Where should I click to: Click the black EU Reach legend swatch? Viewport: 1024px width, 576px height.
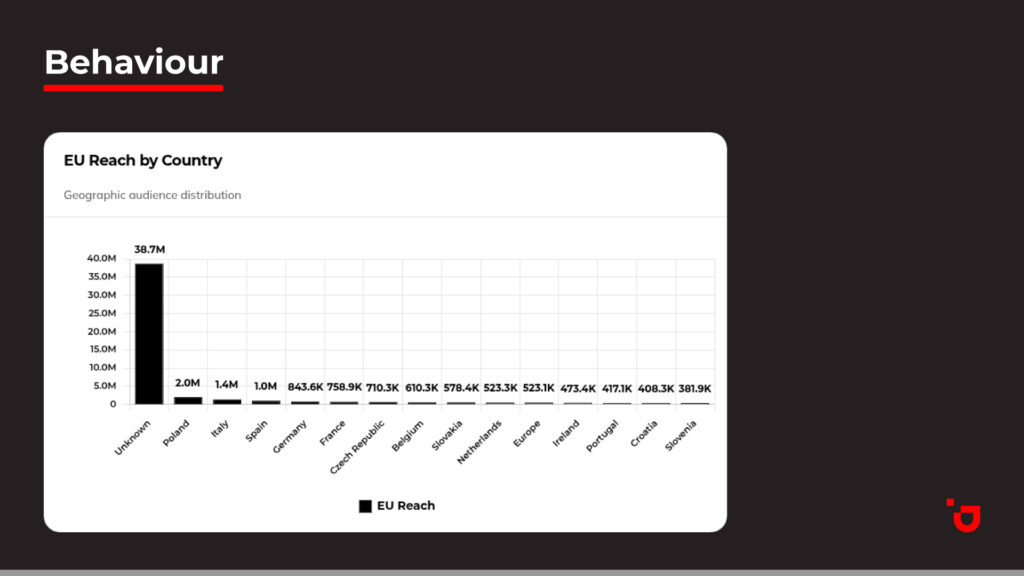click(365, 506)
